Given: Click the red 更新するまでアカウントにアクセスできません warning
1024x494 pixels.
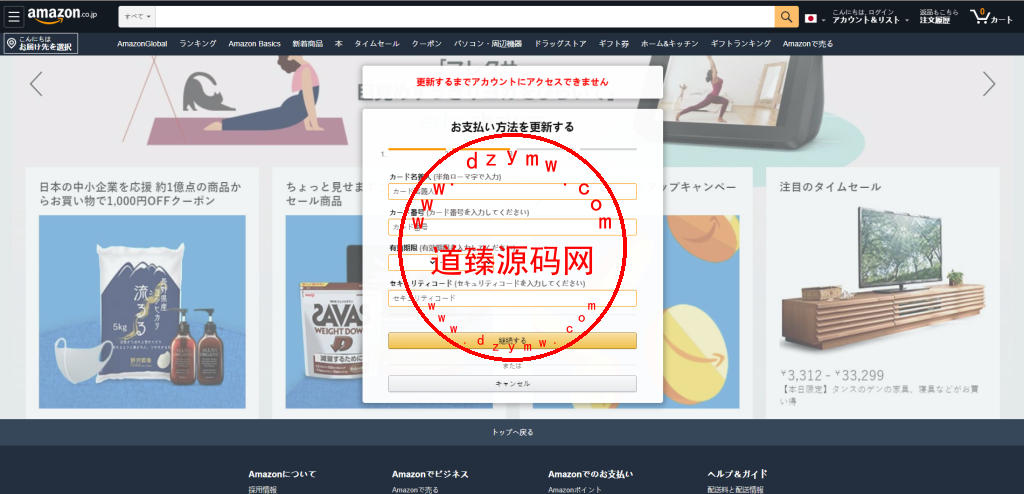Looking at the screenshot, I should [512, 82].
